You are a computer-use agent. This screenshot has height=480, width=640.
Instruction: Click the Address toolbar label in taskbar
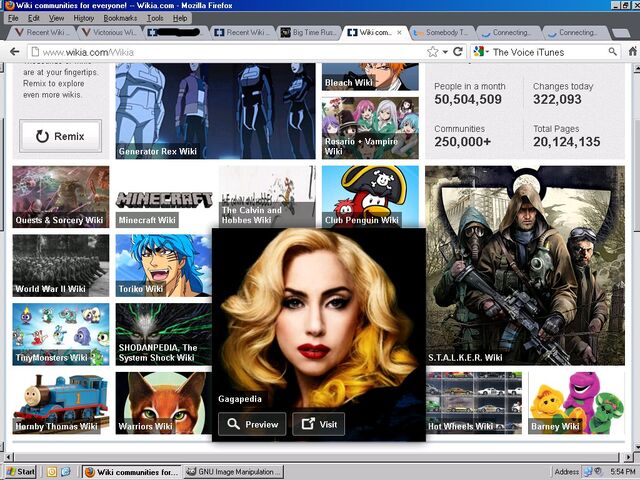pos(567,472)
